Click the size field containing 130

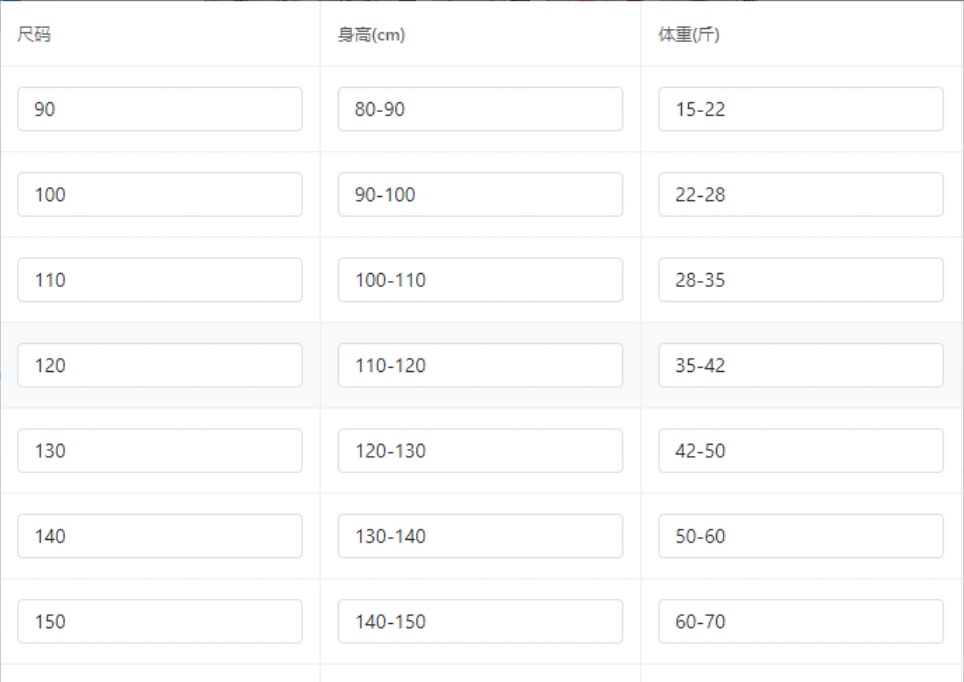tap(160, 451)
